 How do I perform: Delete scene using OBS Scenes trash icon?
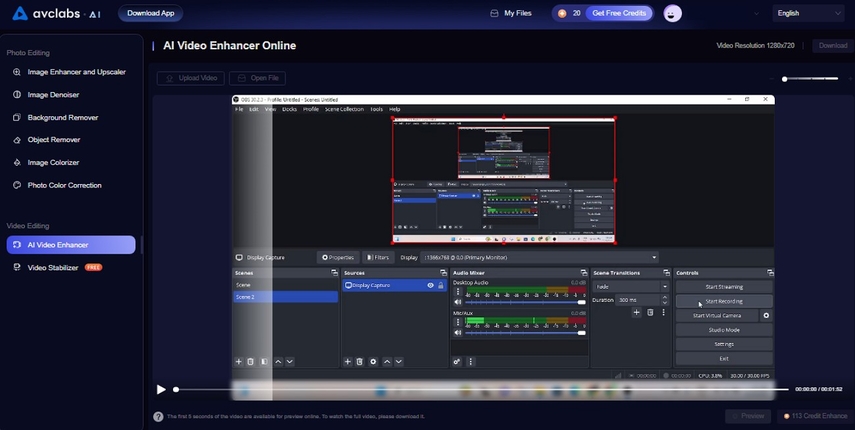250,361
